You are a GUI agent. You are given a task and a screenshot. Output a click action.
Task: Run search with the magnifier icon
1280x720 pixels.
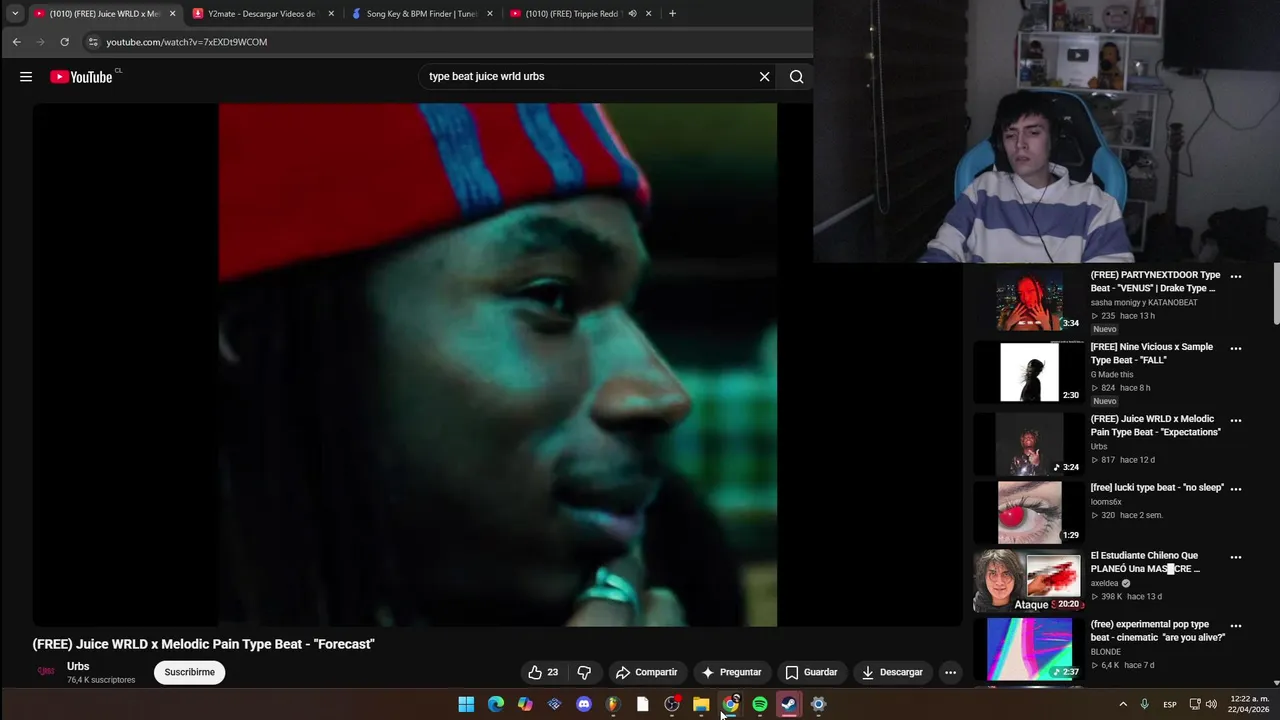coord(796,76)
